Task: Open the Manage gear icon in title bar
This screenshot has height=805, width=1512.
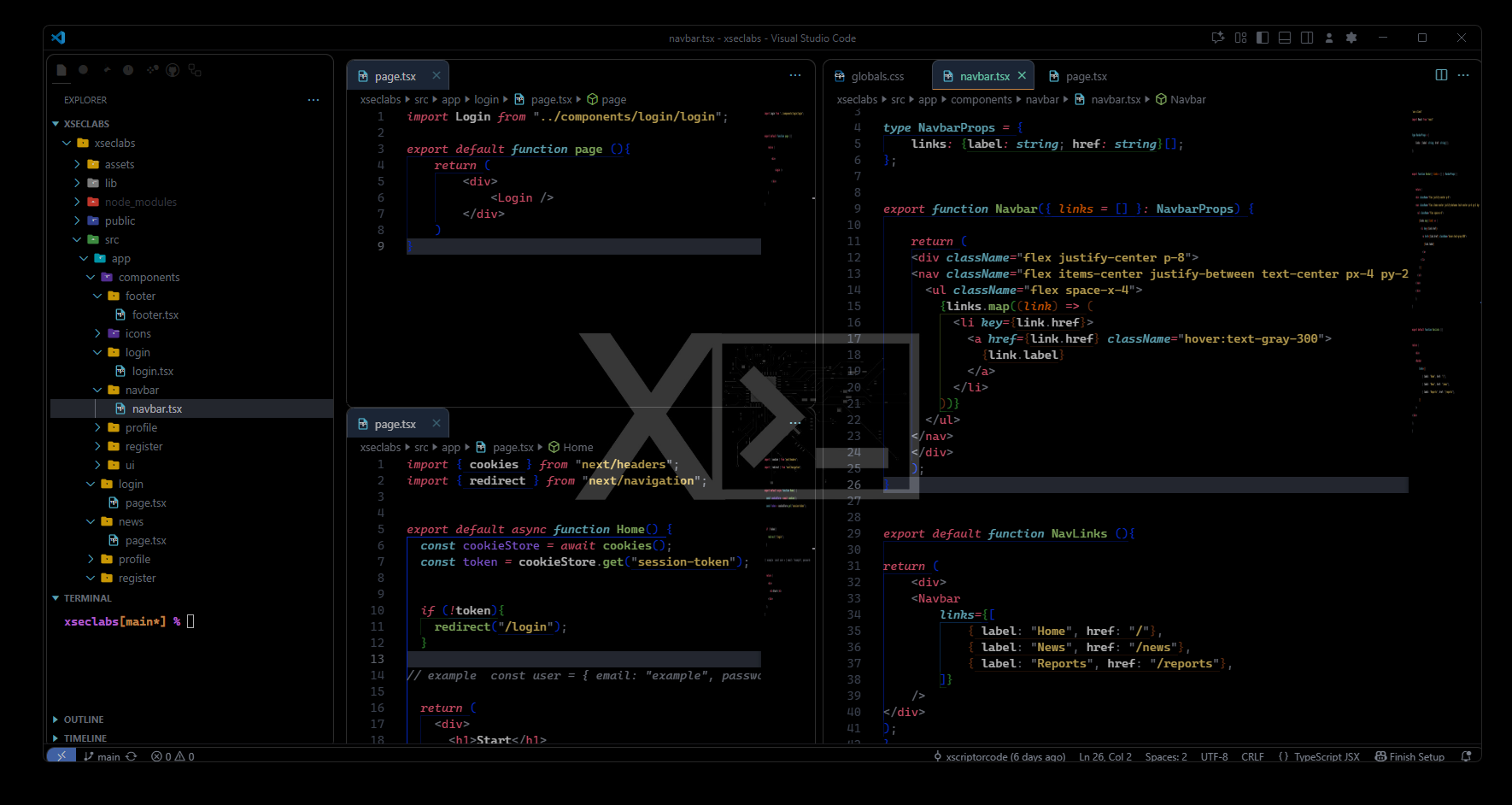Action: (1351, 38)
